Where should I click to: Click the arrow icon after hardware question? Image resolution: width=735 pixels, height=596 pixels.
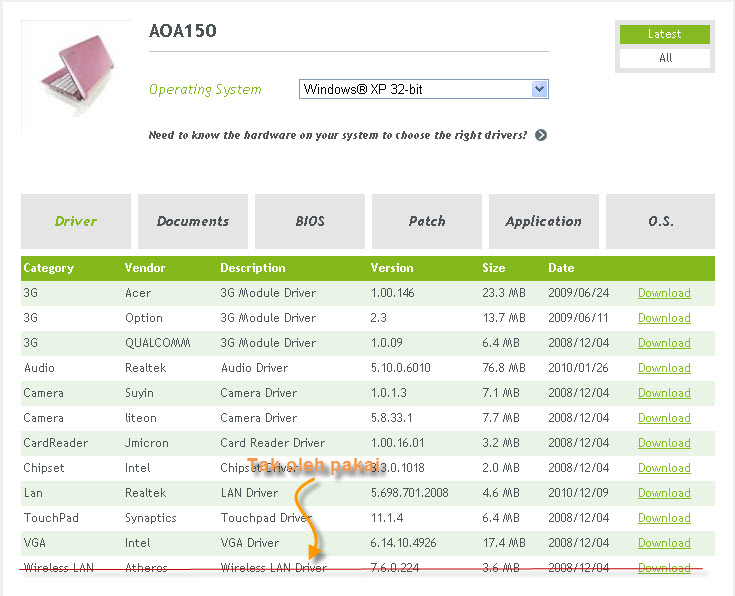coord(541,135)
